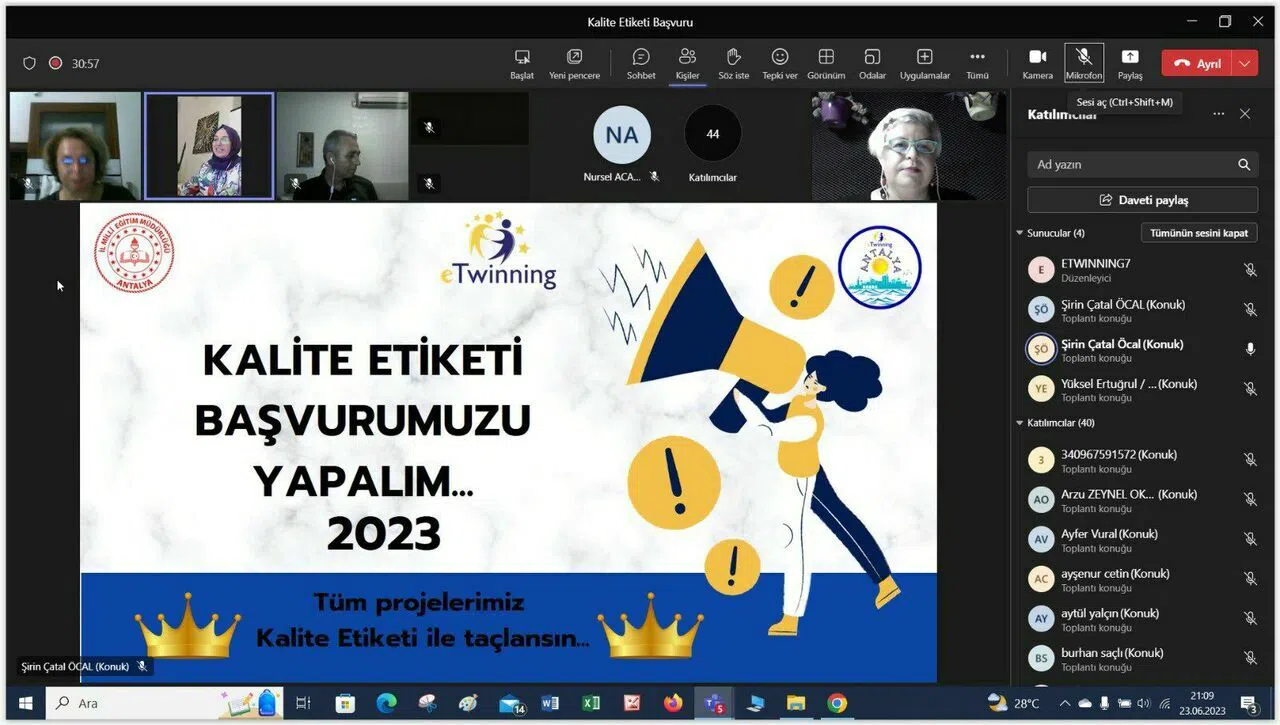Select the Kişiler tab in toolbar
1280x725 pixels.
[687, 57]
